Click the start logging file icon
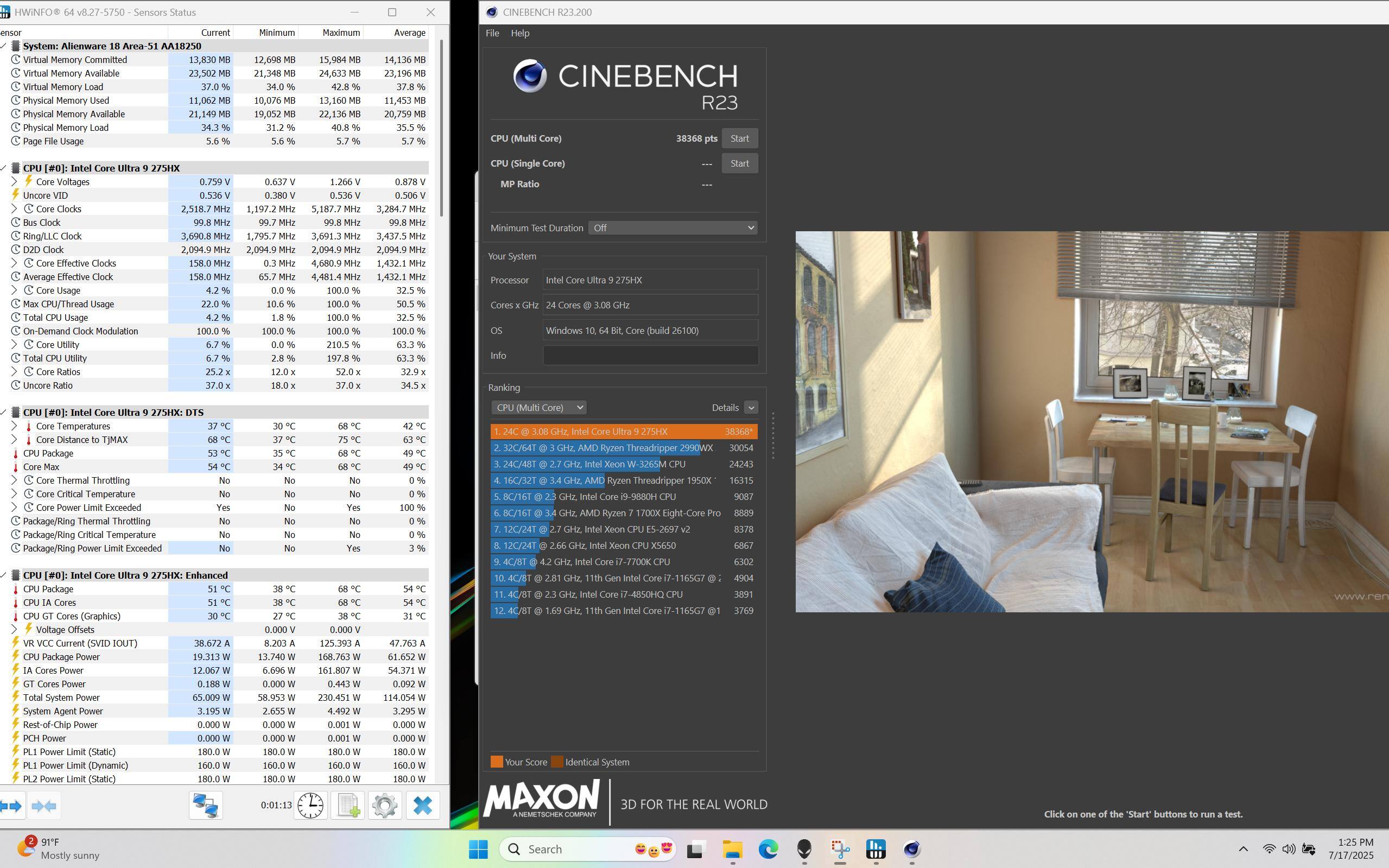The height and width of the screenshot is (868, 1389). (348, 806)
